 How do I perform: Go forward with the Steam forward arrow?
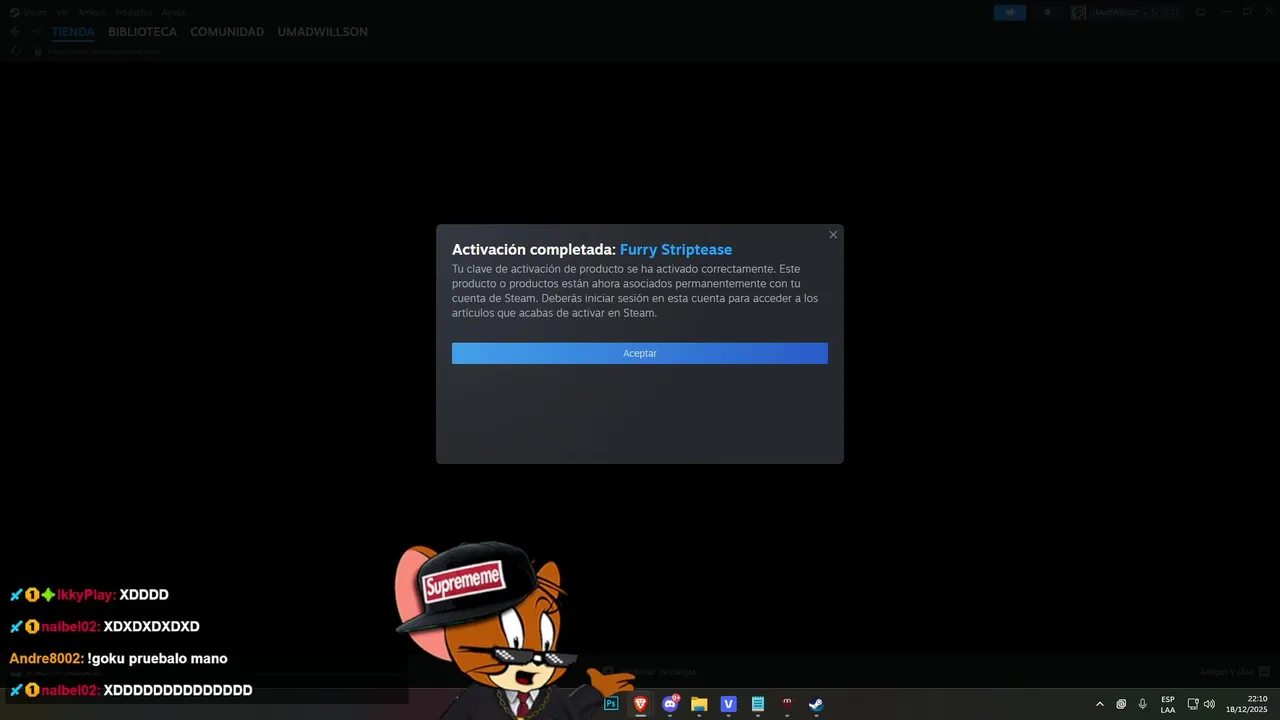coord(37,32)
